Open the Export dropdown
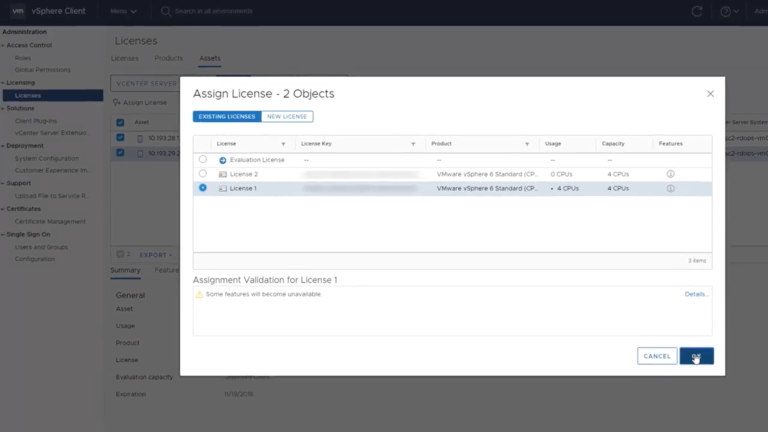The height and width of the screenshot is (432, 768). pos(156,255)
